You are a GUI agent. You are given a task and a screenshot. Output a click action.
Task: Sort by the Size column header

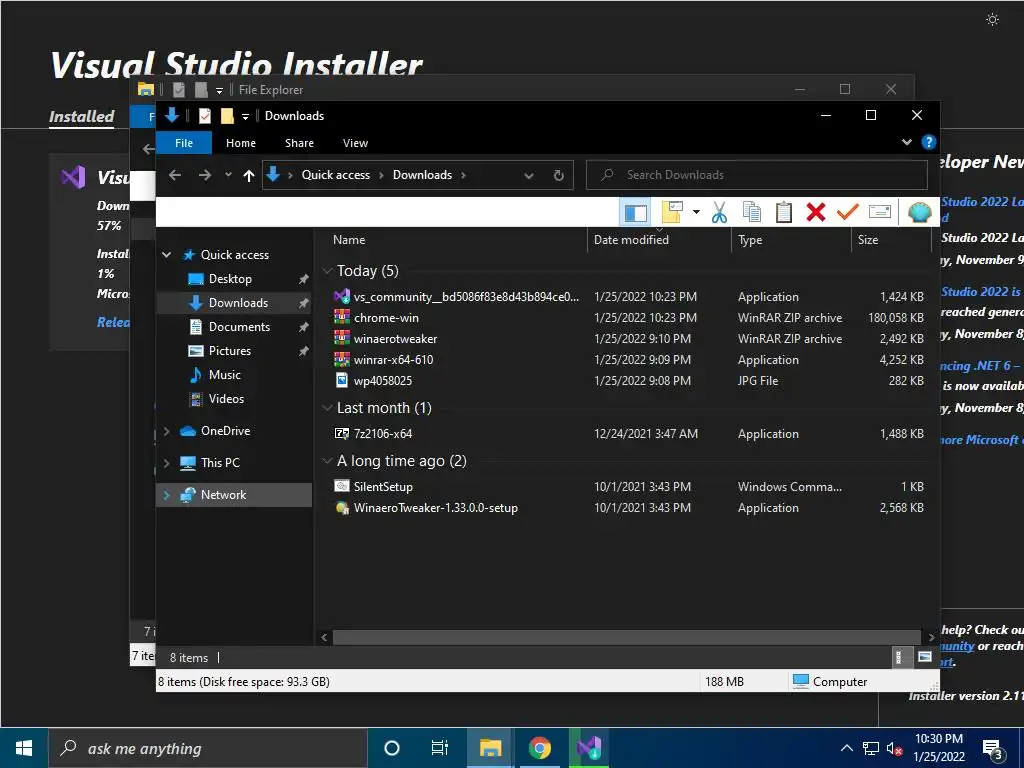tap(867, 240)
